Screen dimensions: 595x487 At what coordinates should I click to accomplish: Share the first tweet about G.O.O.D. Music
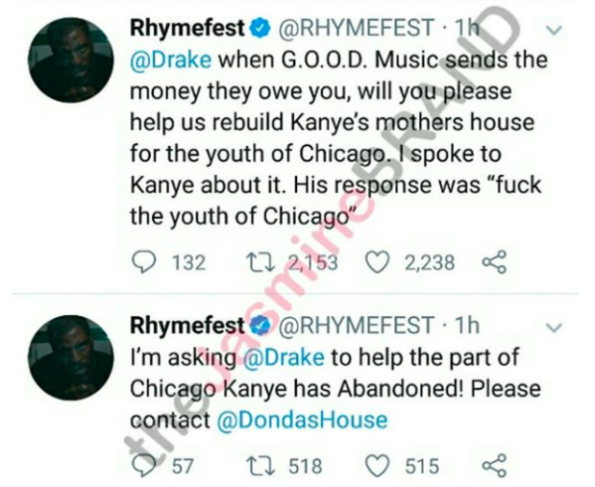[x=494, y=262]
